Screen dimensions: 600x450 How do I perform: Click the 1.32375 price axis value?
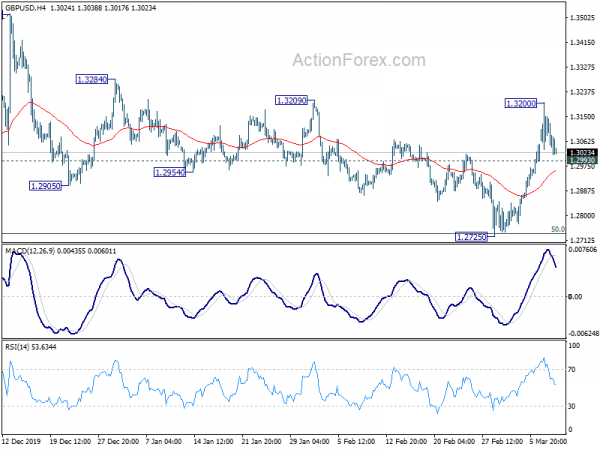pos(582,92)
